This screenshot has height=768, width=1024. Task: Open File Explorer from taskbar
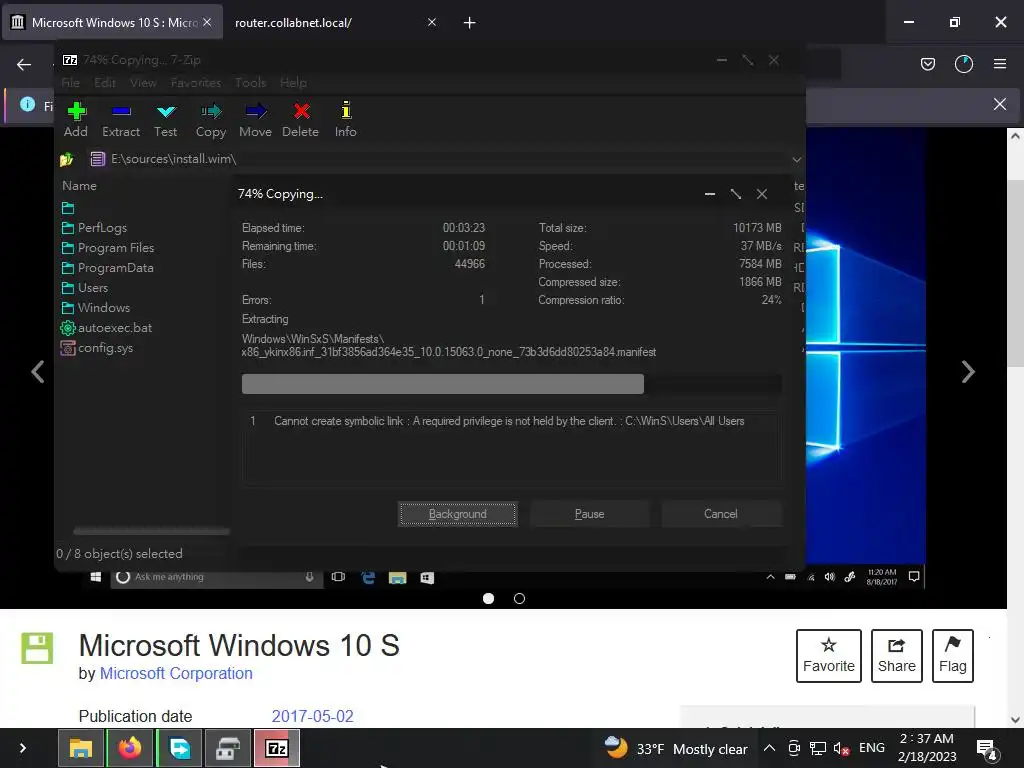81,748
